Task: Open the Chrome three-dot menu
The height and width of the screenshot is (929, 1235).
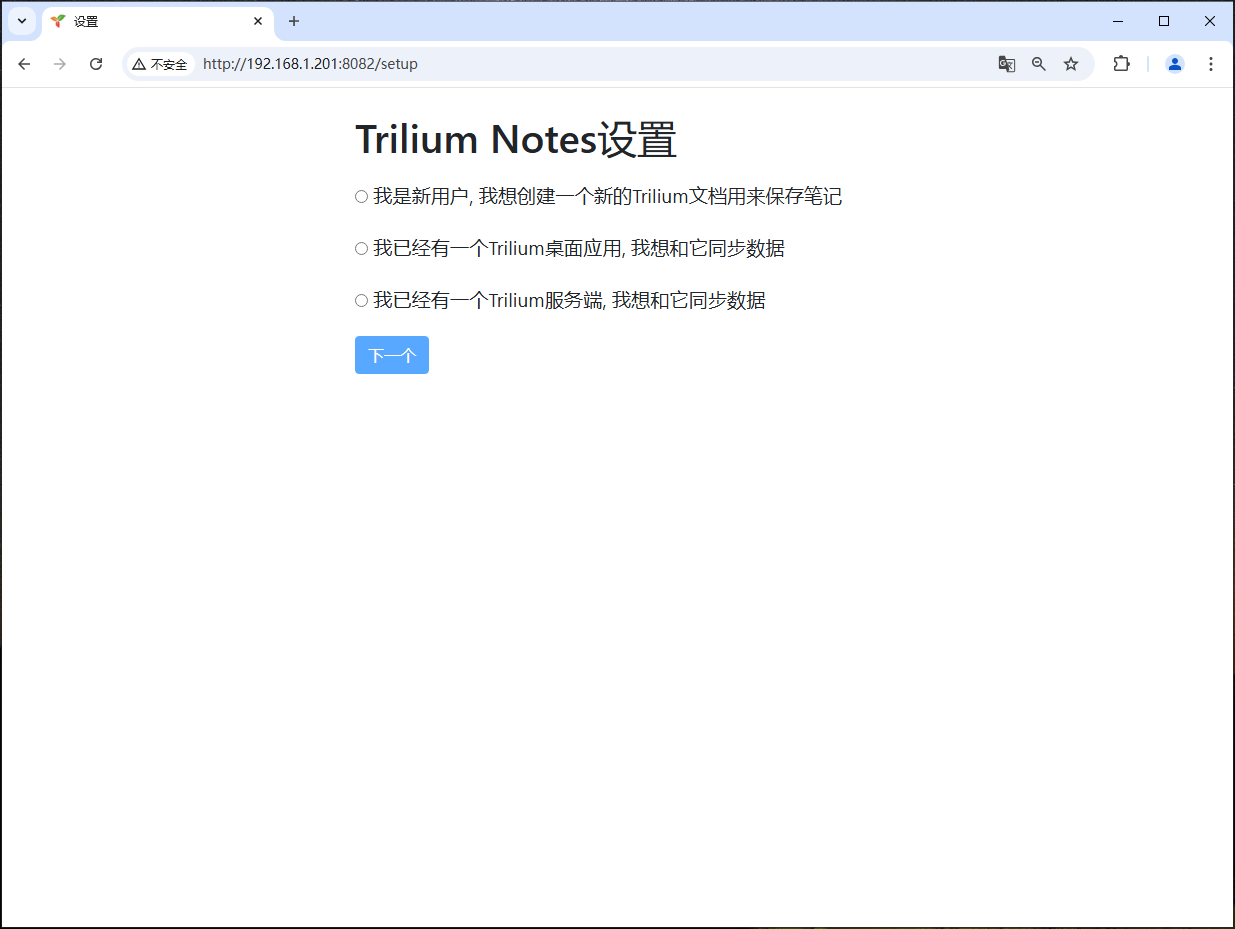Action: point(1211,63)
